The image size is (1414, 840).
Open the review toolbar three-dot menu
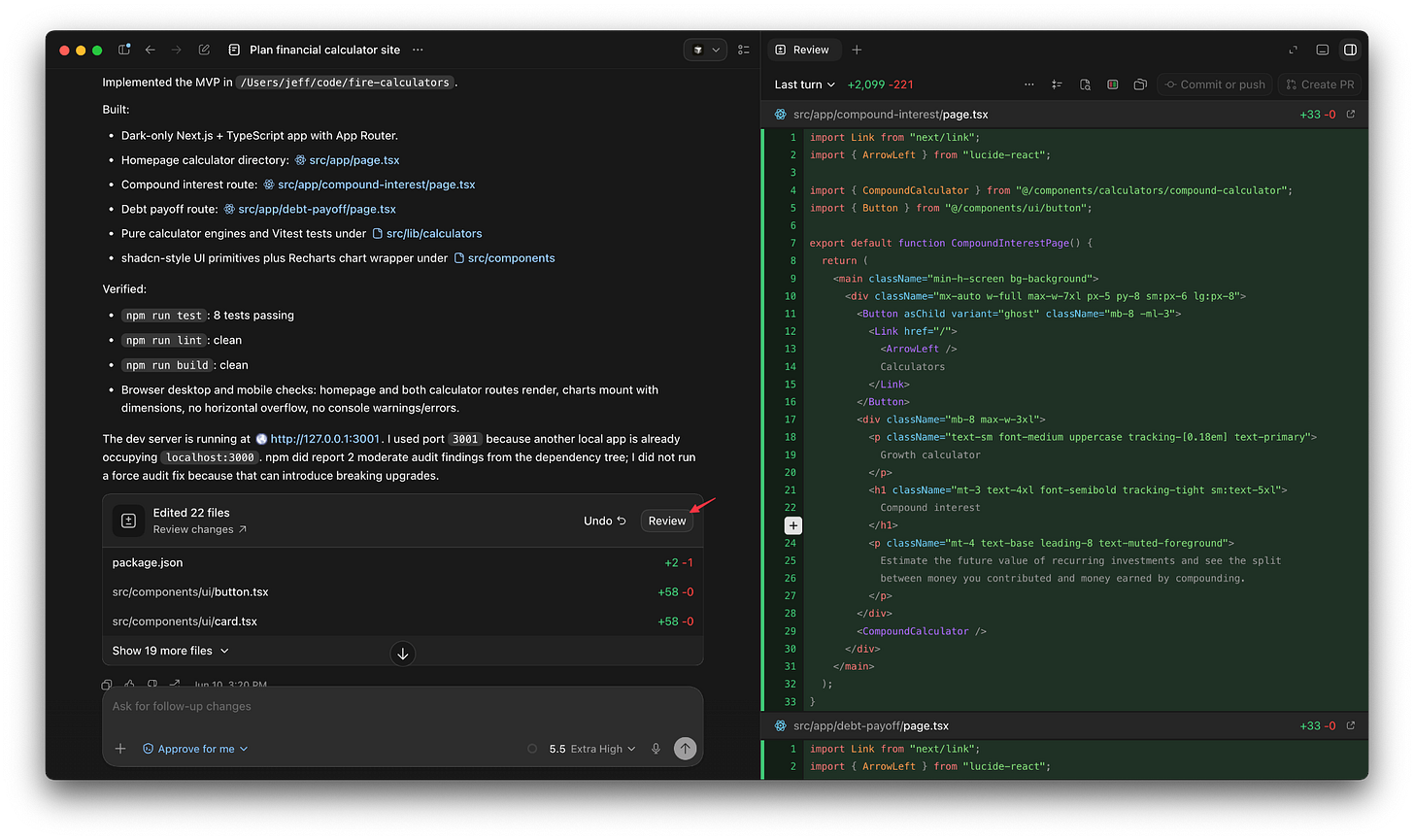(x=1028, y=84)
